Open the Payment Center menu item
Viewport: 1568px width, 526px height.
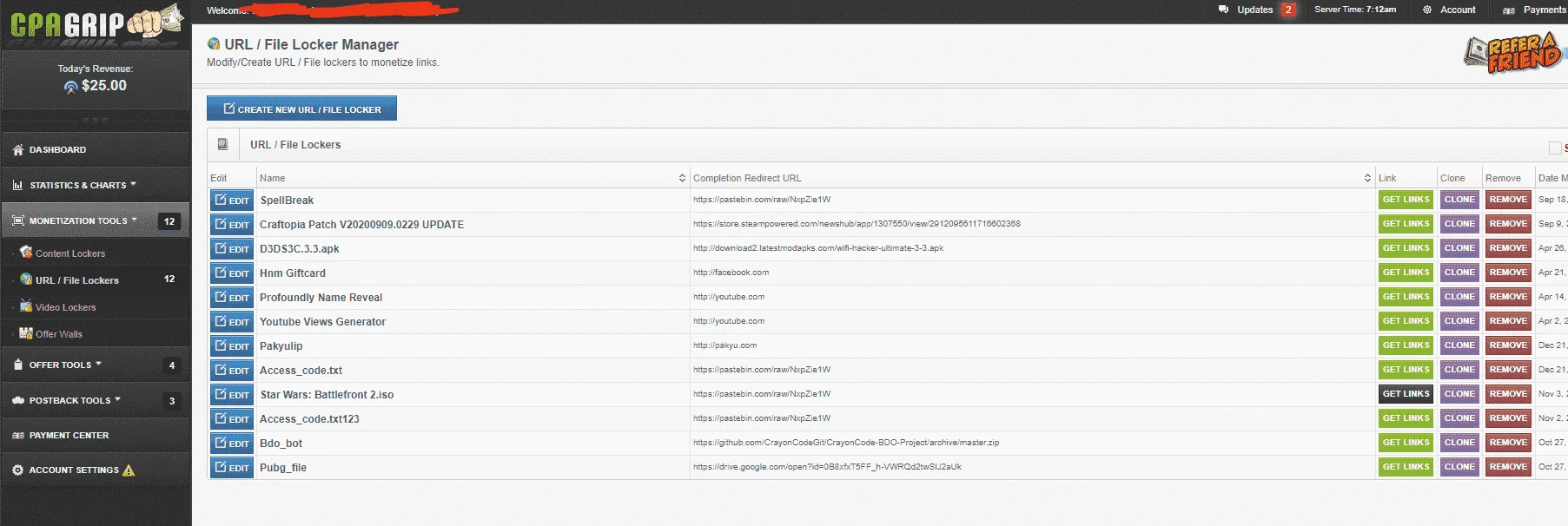click(95, 435)
